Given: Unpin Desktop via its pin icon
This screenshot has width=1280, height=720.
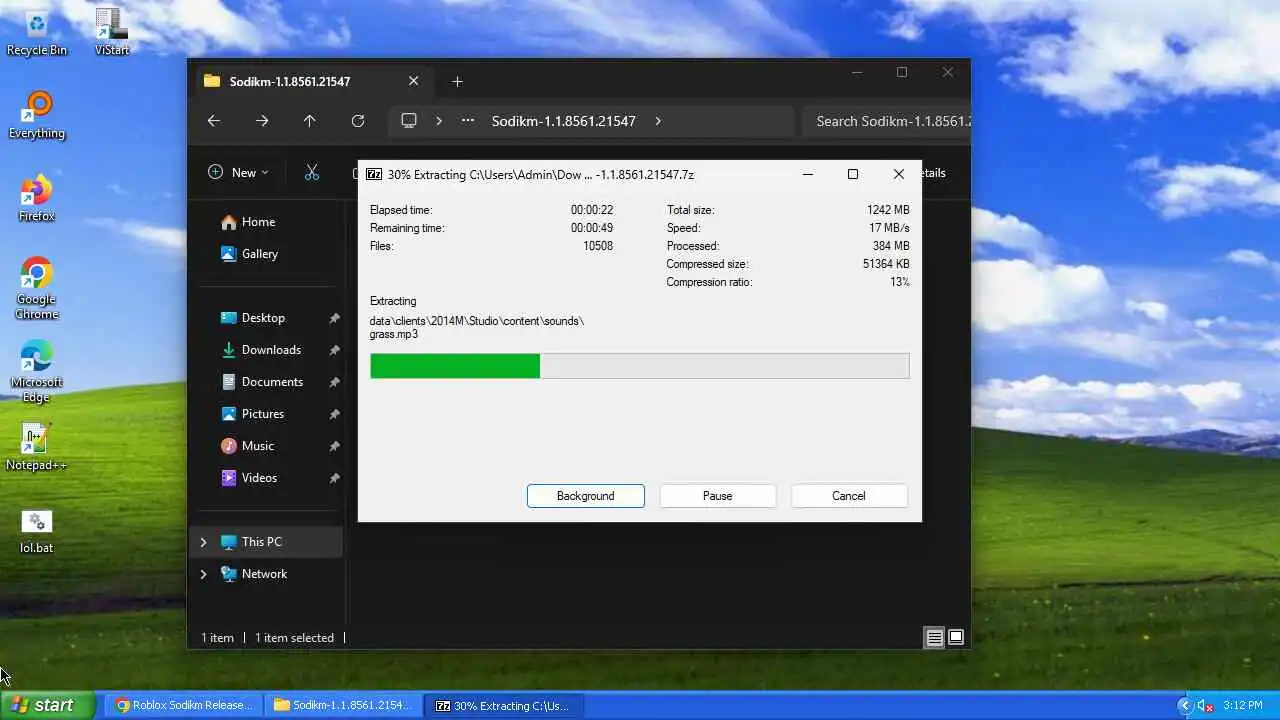Looking at the screenshot, I should coord(334,318).
